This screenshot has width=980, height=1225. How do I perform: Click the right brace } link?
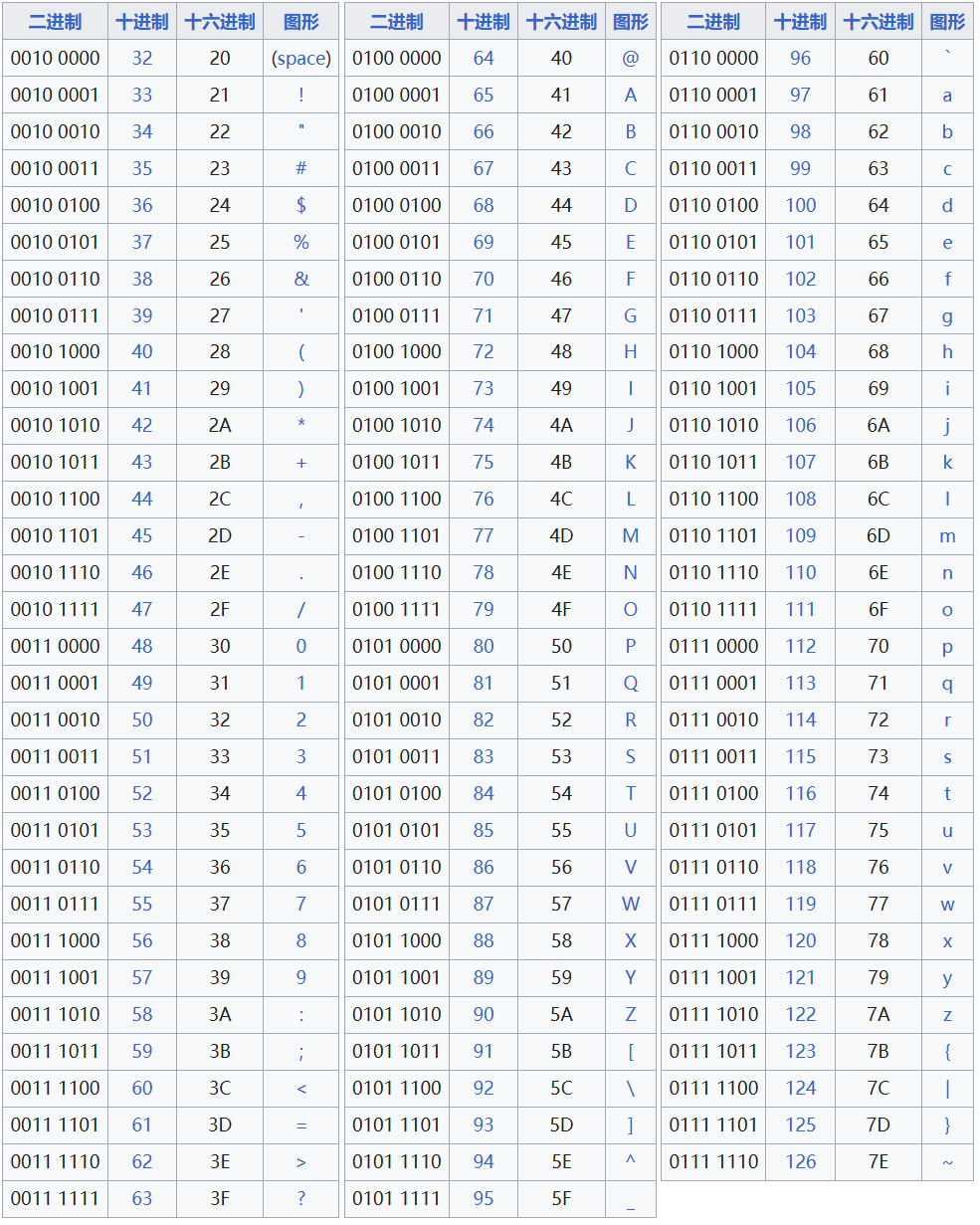(x=947, y=1124)
